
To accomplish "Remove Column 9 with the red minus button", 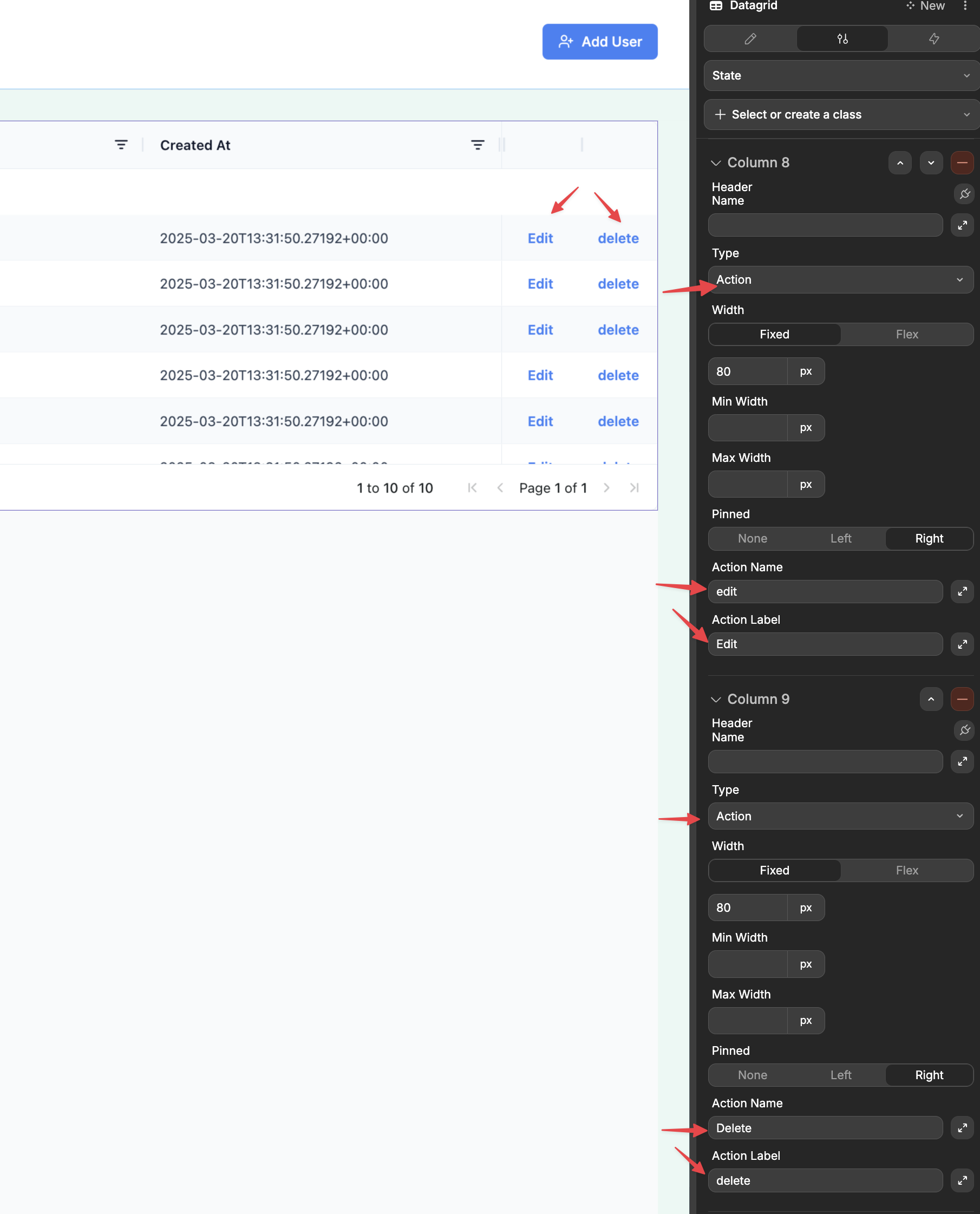I will point(963,699).
